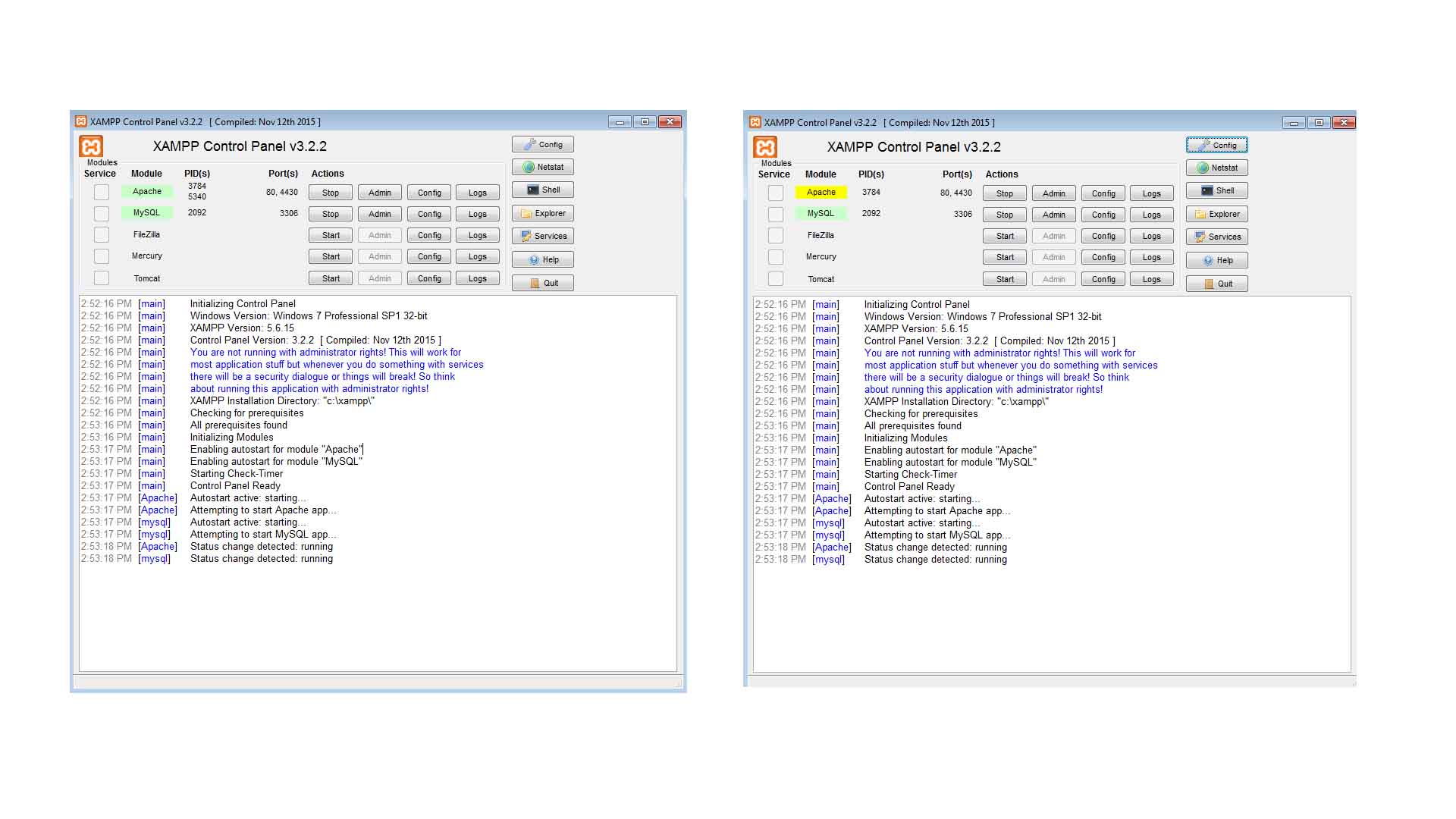The image size is (1456, 819).
Task: Click the "Starting Check-Timer" log line in the right window
Action: [911, 474]
